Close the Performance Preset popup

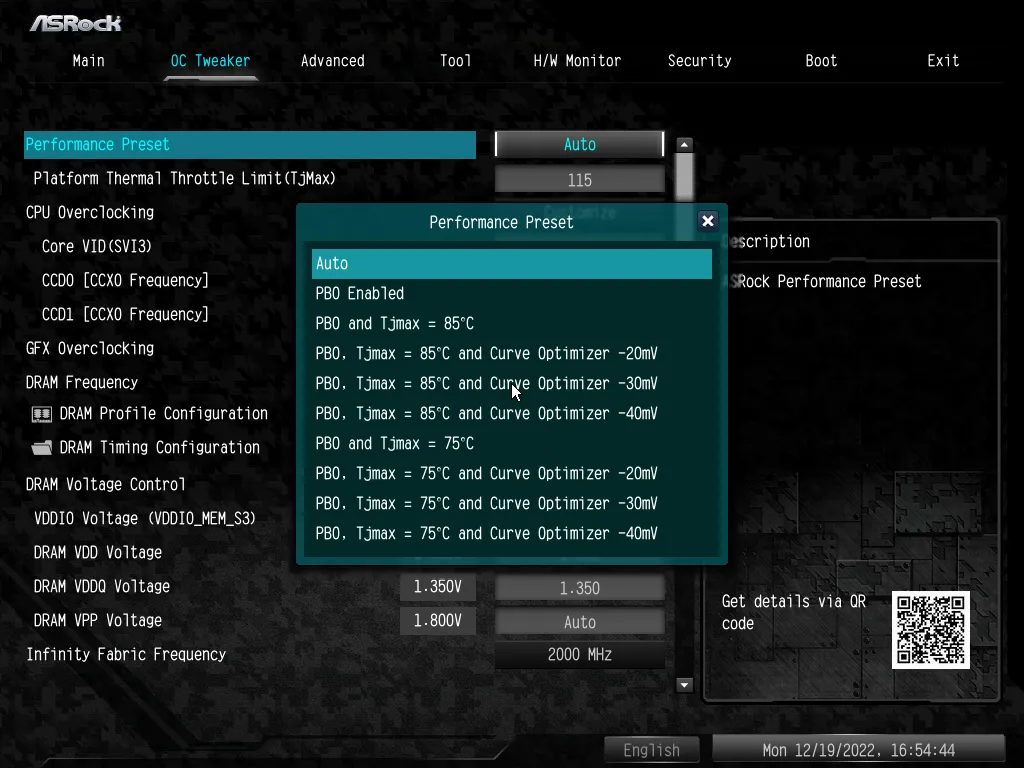tap(707, 221)
